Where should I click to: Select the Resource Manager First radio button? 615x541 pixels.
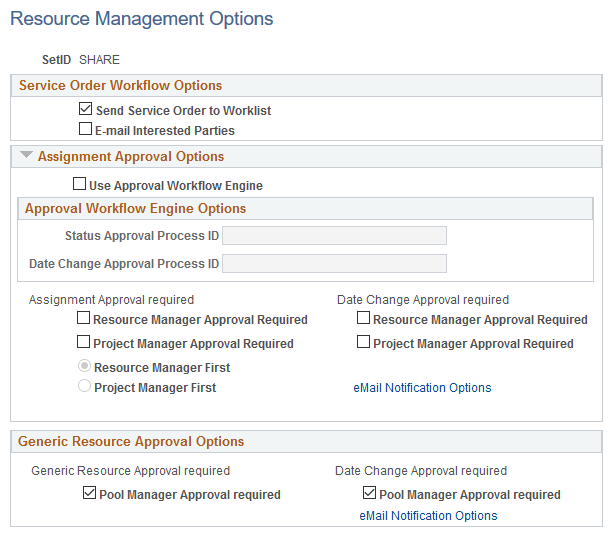coord(85,367)
